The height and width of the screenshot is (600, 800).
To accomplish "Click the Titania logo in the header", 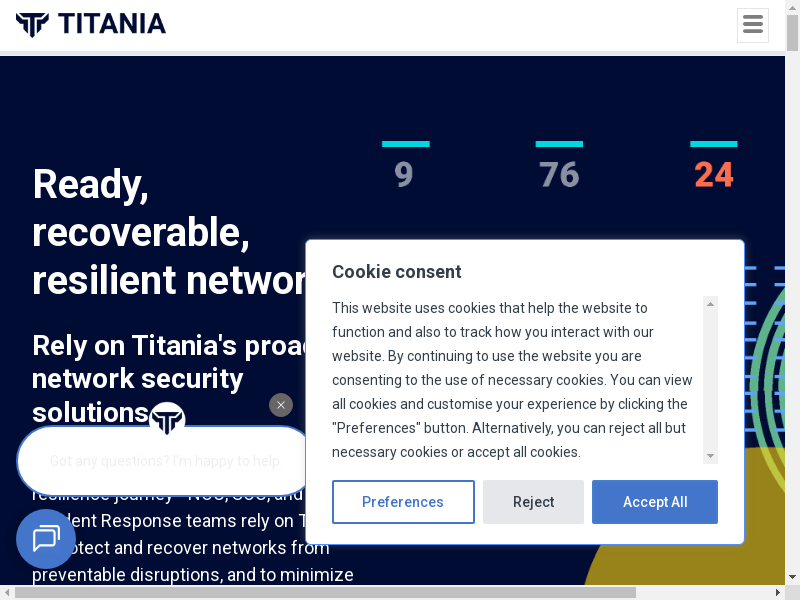I will pyautogui.click(x=91, y=24).
